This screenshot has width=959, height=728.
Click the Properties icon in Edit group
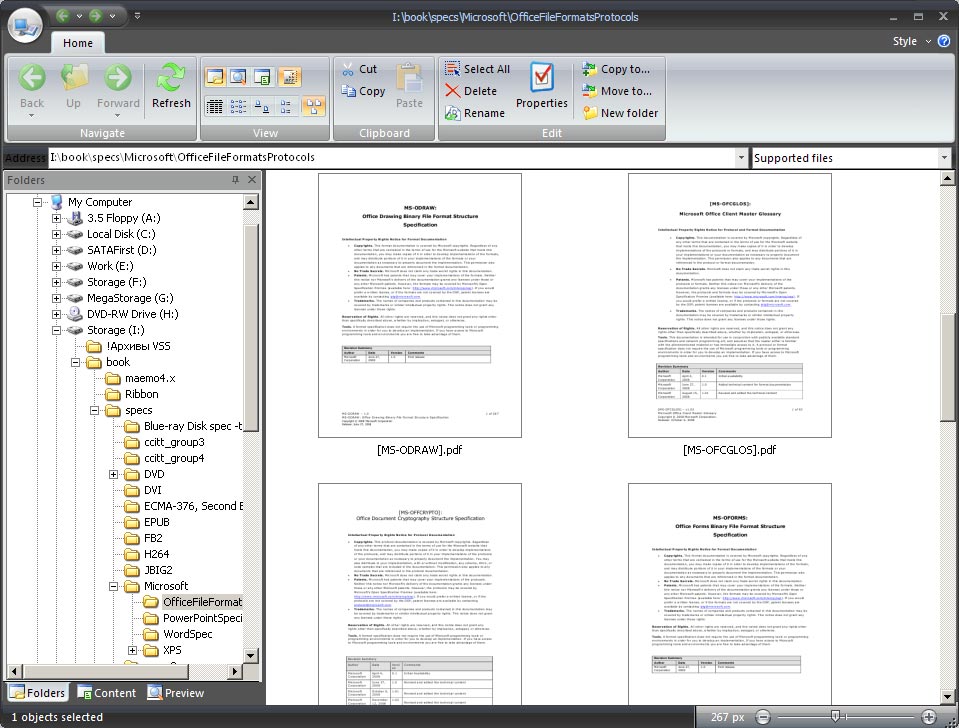[x=541, y=77]
